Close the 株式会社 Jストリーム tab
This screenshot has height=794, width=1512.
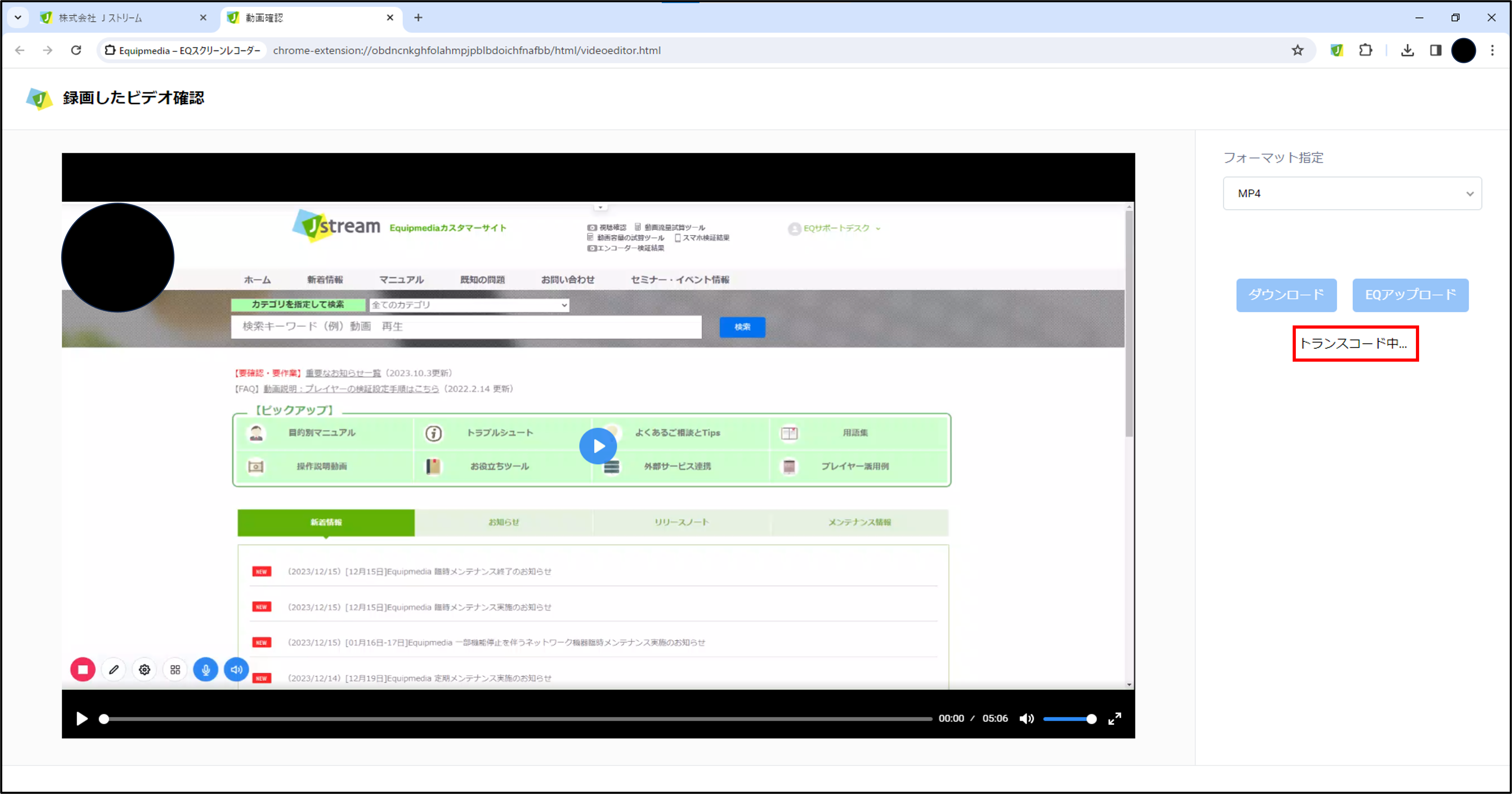coord(203,18)
